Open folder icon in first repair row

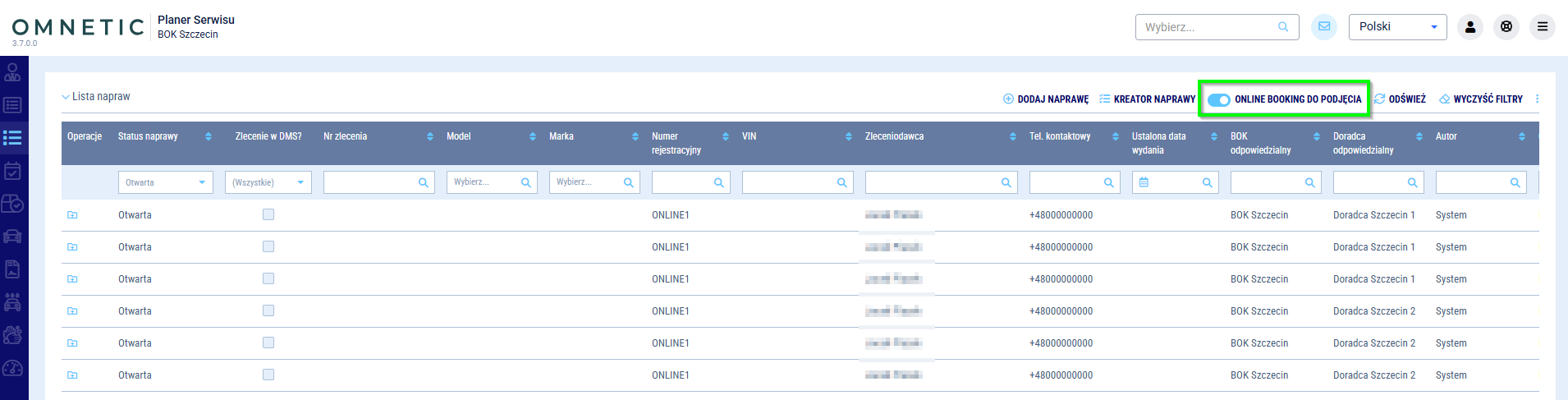72,215
